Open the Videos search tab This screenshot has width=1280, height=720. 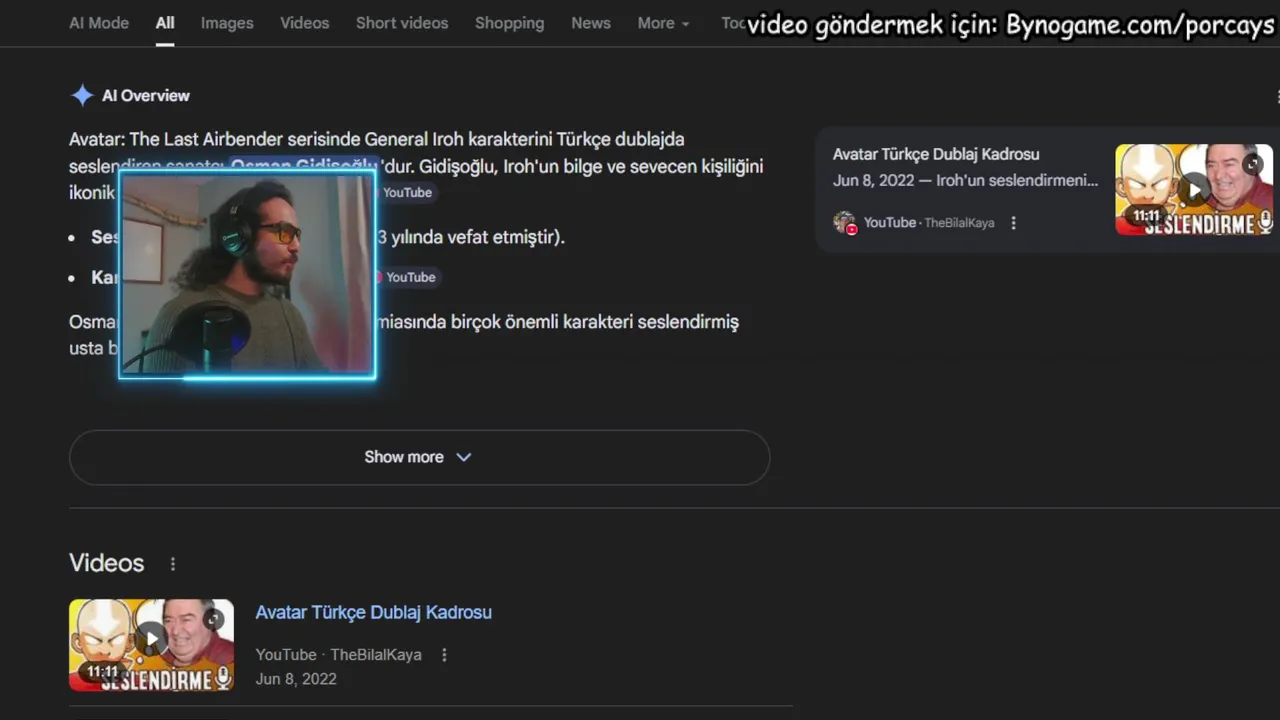(304, 23)
